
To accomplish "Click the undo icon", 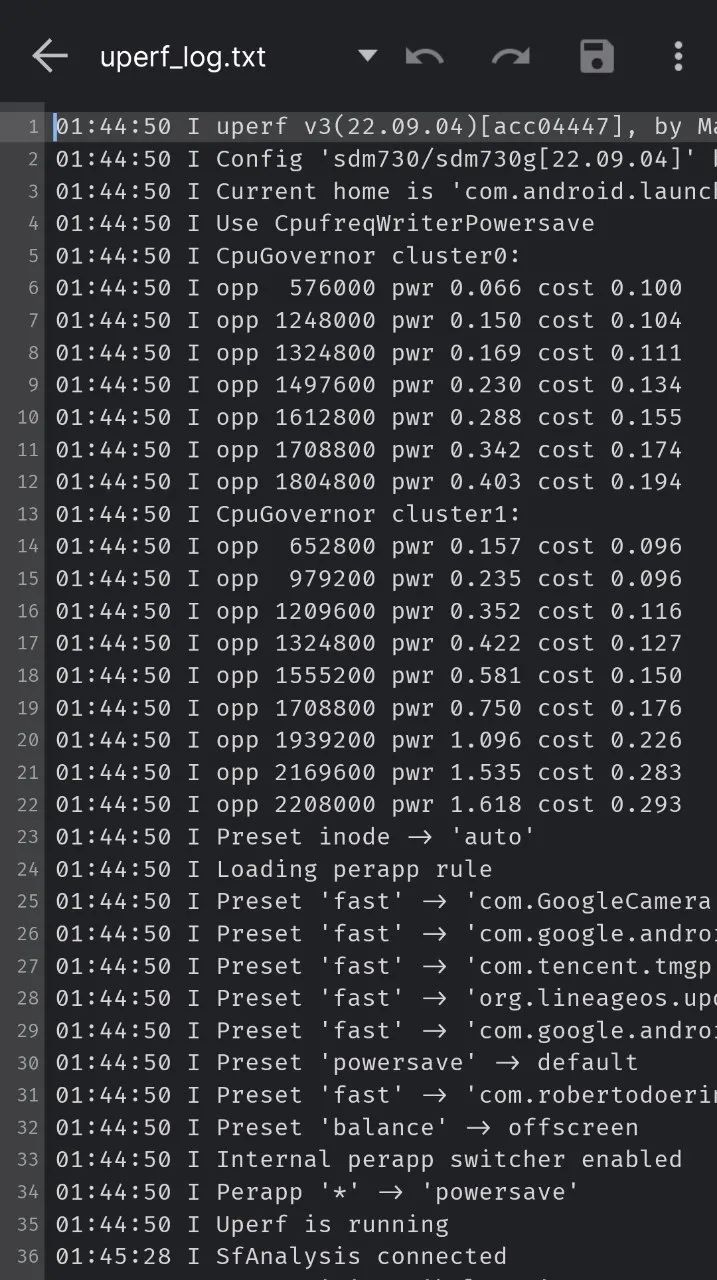I will pyautogui.click(x=425, y=57).
